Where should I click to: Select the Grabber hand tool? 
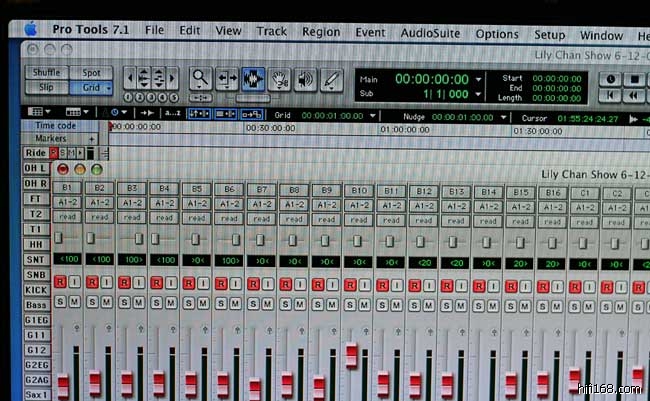pyautogui.click(x=280, y=79)
